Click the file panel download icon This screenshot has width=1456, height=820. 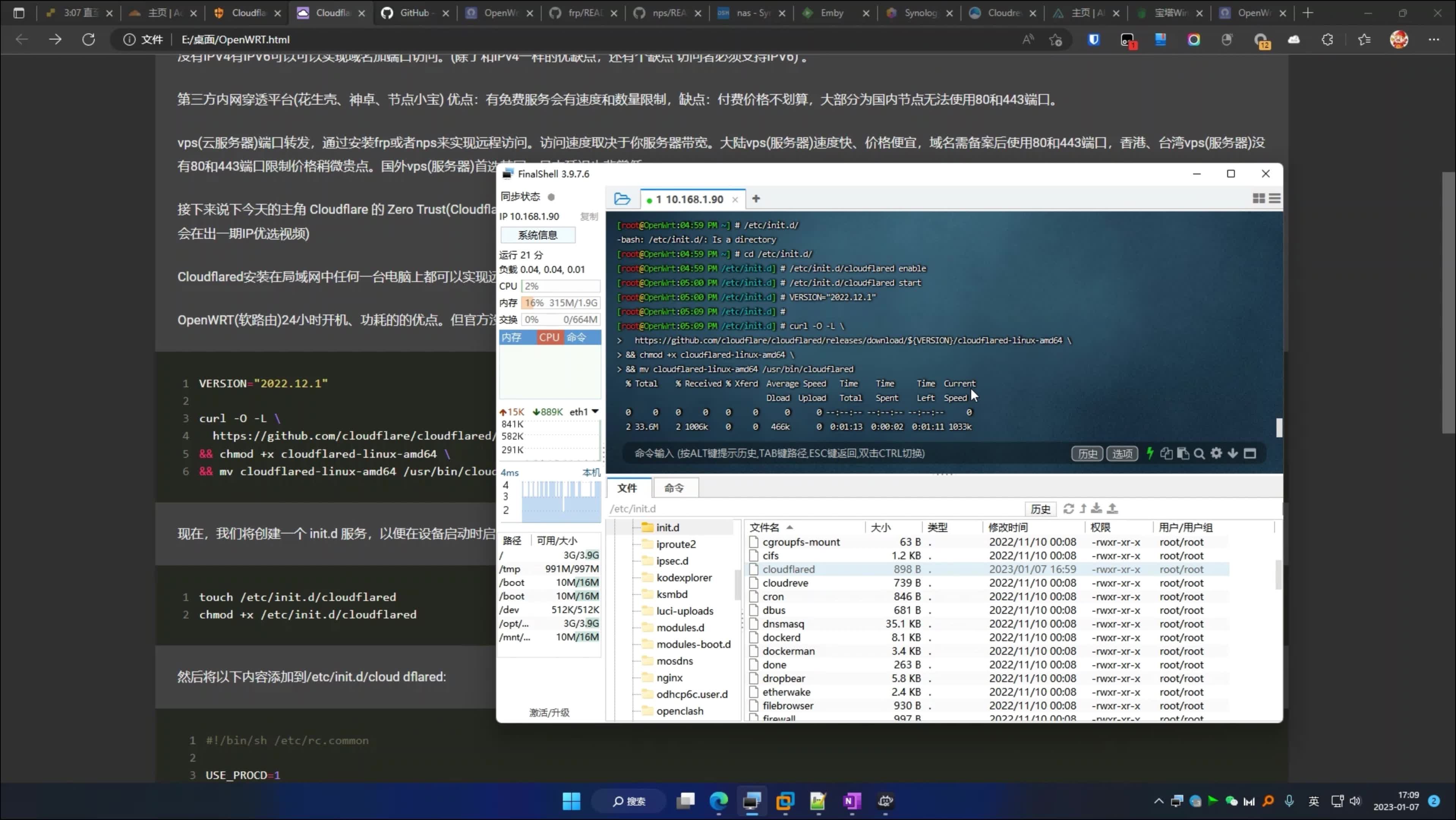click(1097, 509)
